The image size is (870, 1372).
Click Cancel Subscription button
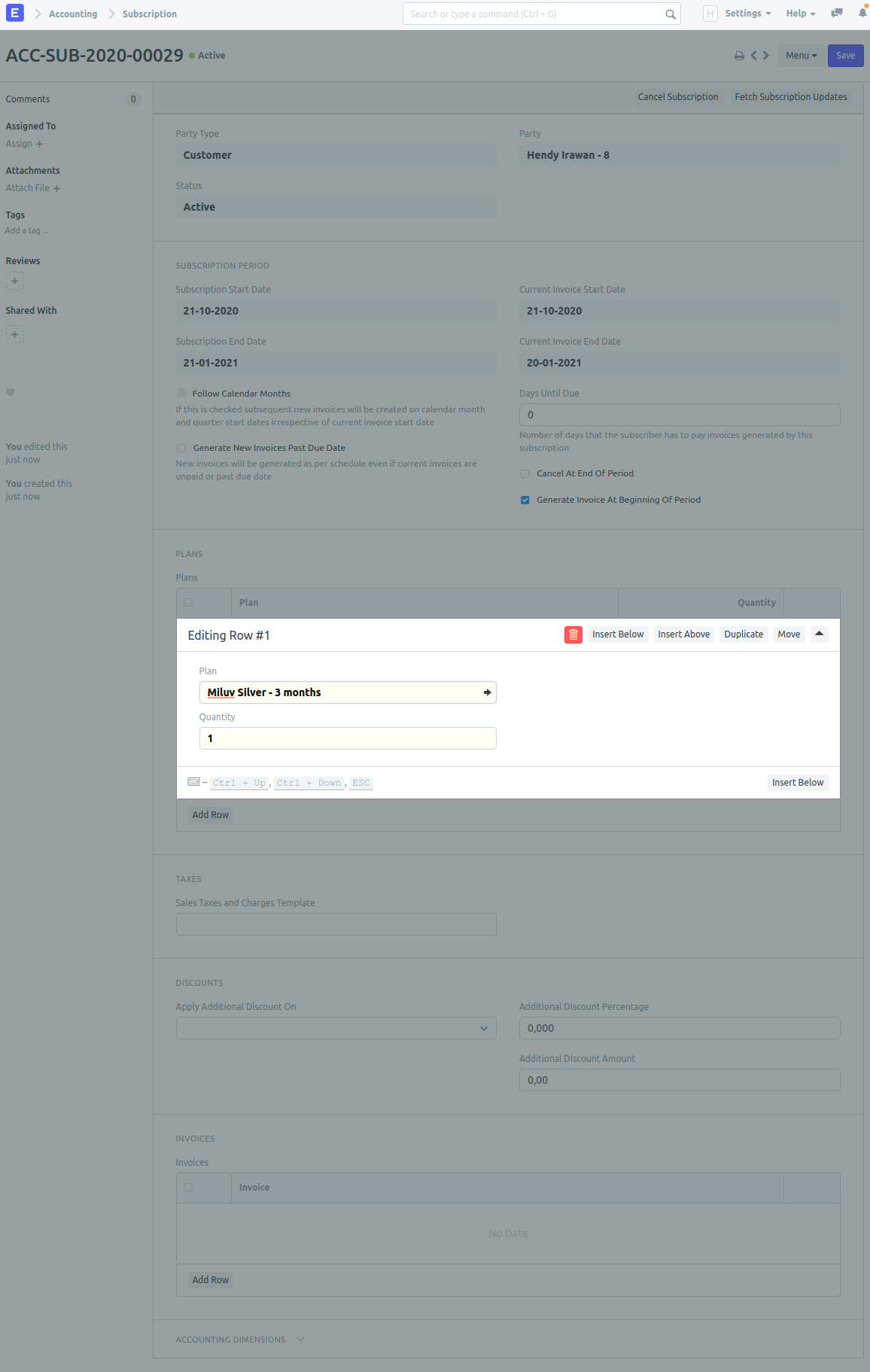(x=678, y=96)
